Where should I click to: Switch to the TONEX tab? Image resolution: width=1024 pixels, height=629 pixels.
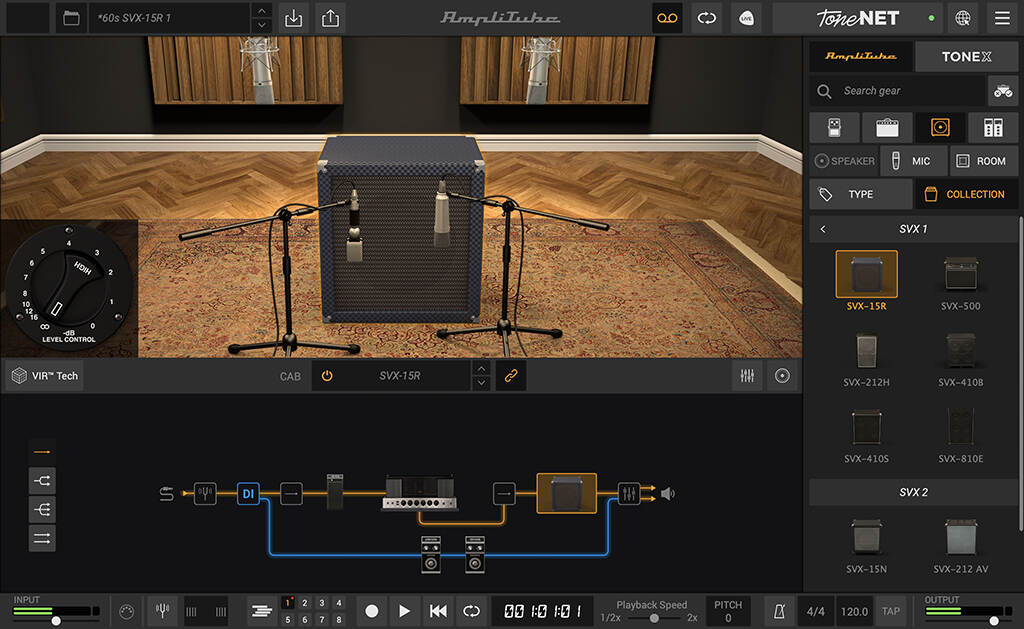click(x=966, y=56)
